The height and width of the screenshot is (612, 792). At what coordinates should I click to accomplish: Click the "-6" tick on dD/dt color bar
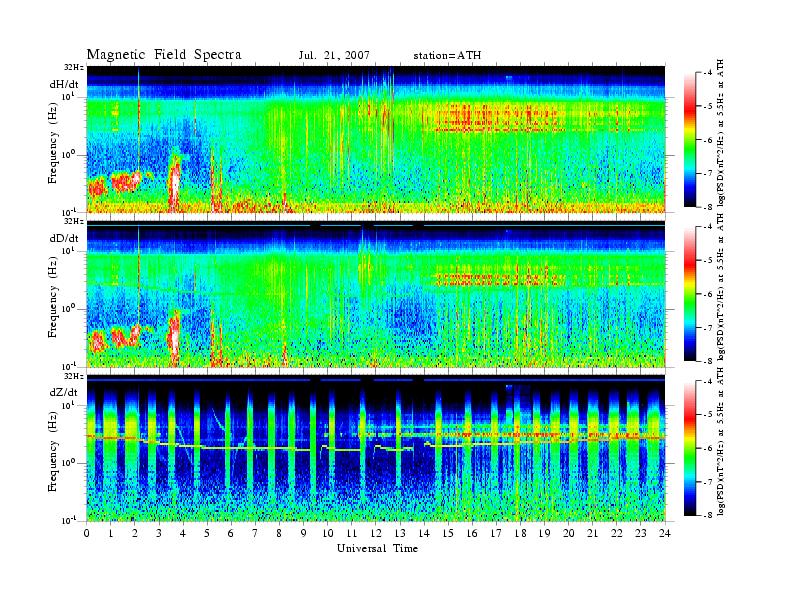tap(708, 294)
